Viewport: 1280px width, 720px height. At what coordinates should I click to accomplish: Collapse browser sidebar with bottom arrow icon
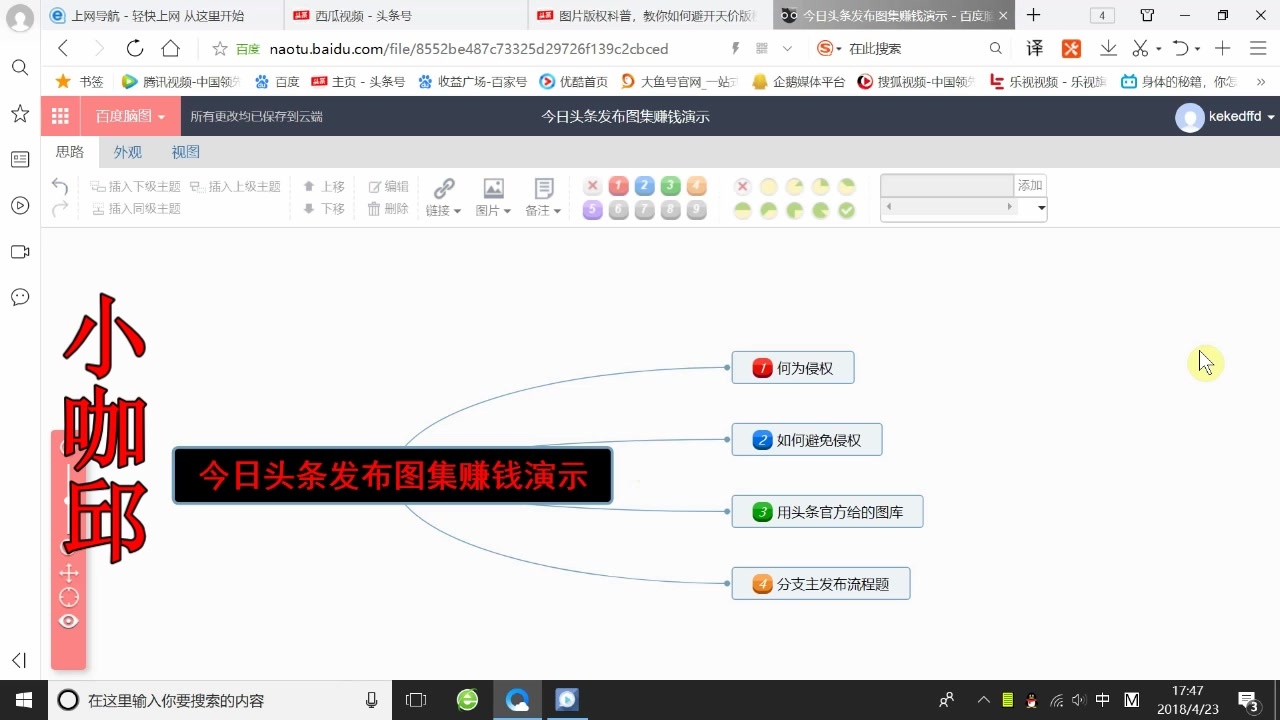pyautogui.click(x=19, y=660)
